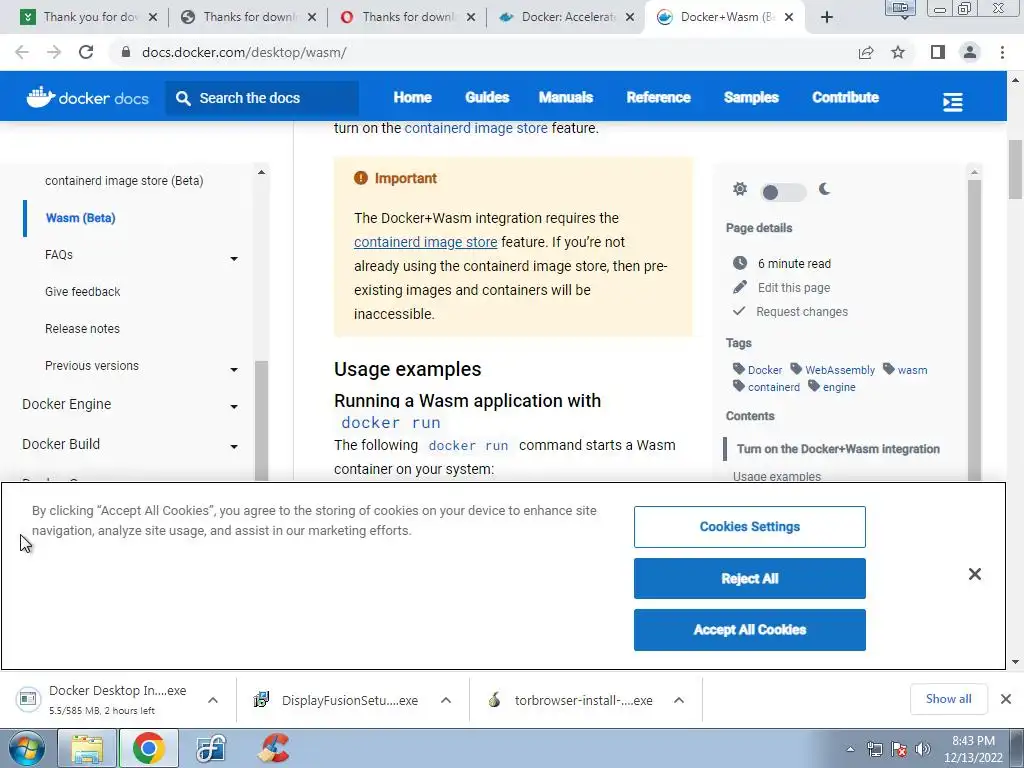Screen dimensions: 1024x768
Task: Click the pencil icon beside Edit this page
Action: click(740, 287)
